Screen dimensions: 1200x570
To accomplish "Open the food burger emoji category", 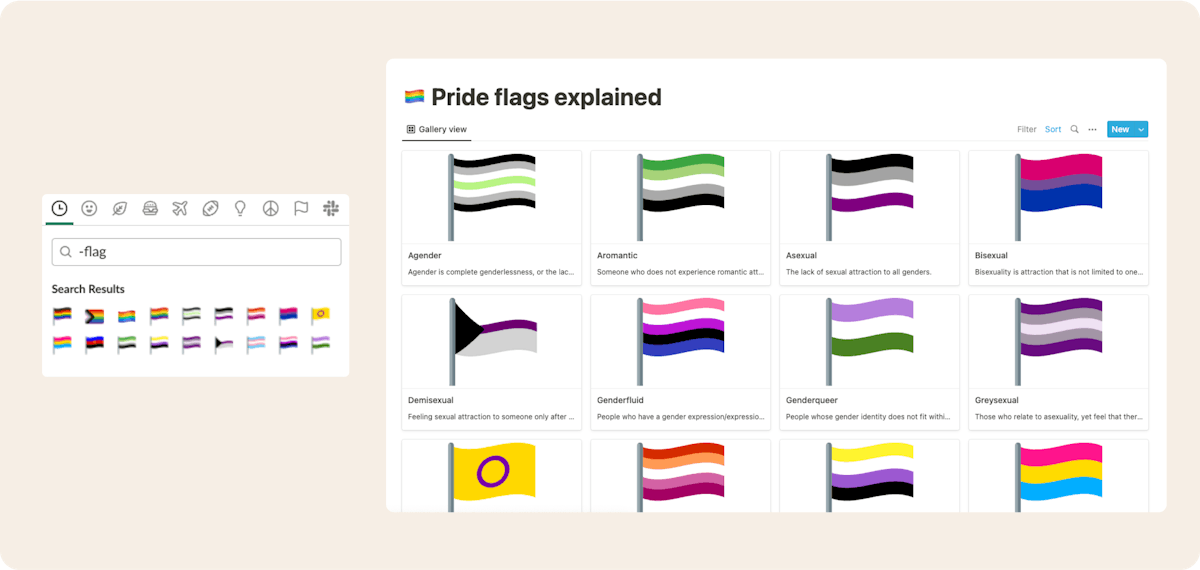I will pyautogui.click(x=150, y=208).
